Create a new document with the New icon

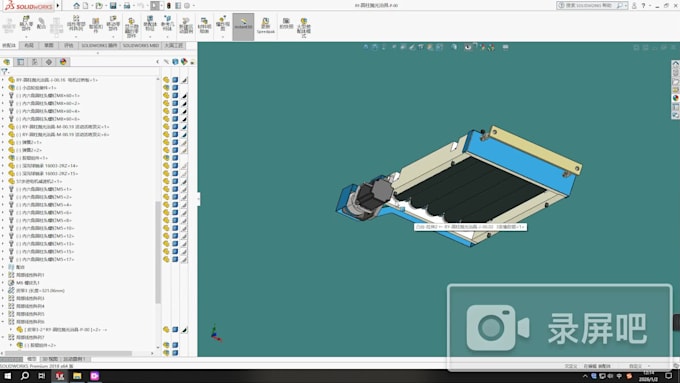coord(85,6)
